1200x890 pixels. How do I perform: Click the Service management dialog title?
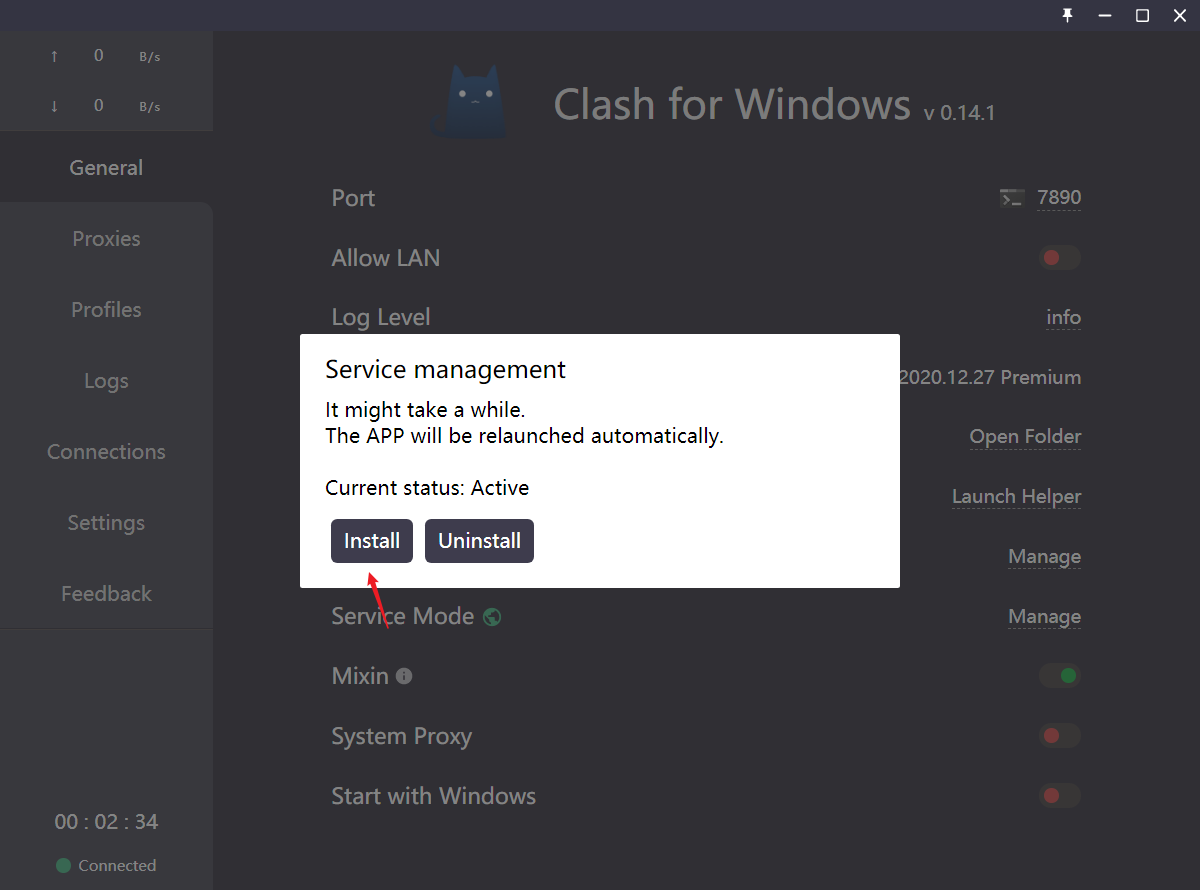pyautogui.click(x=445, y=370)
